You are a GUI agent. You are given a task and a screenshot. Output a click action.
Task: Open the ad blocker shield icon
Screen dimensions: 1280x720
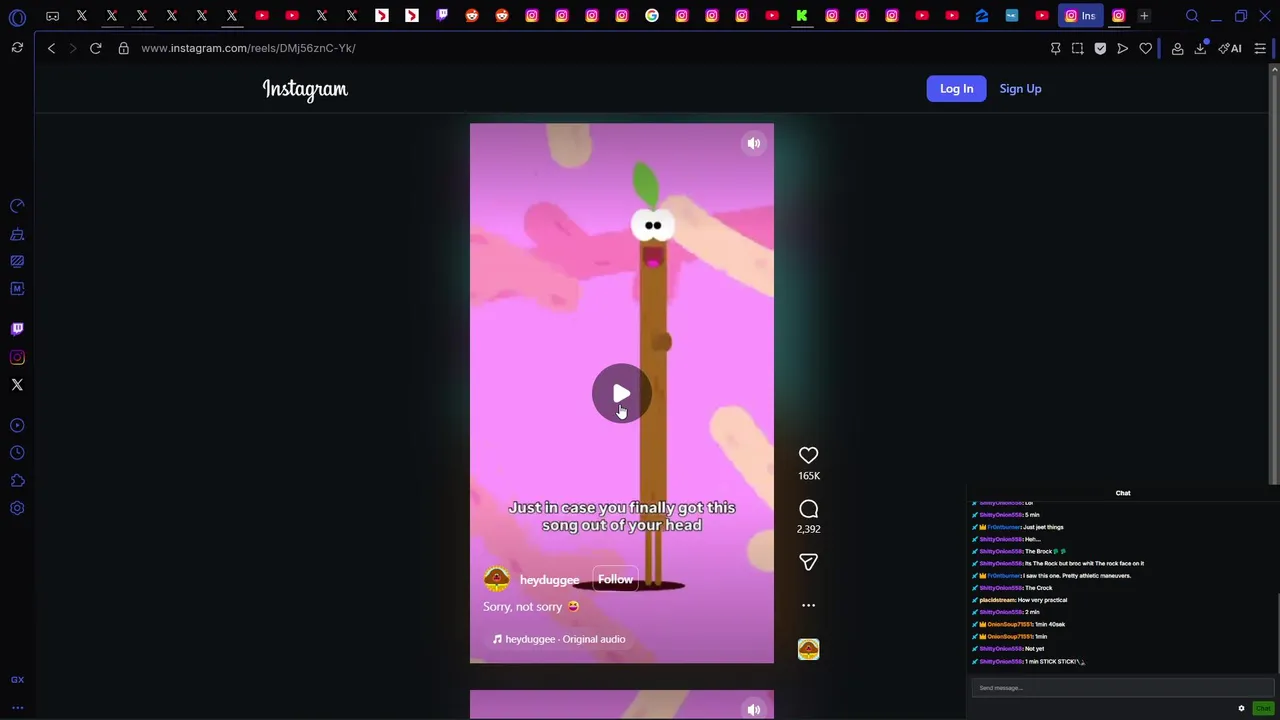pos(1100,48)
